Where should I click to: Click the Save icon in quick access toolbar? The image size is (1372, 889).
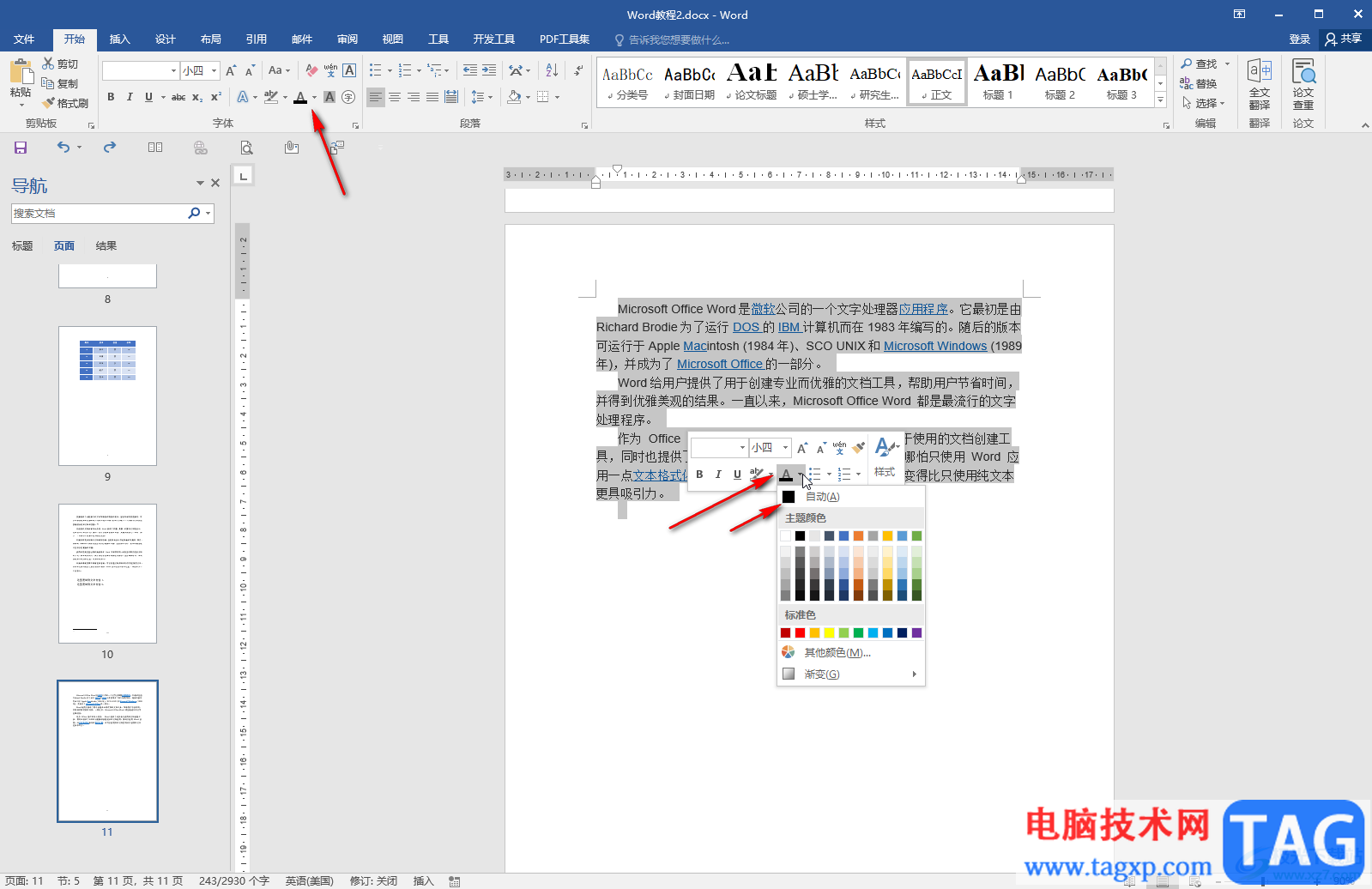(x=21, y=148)
